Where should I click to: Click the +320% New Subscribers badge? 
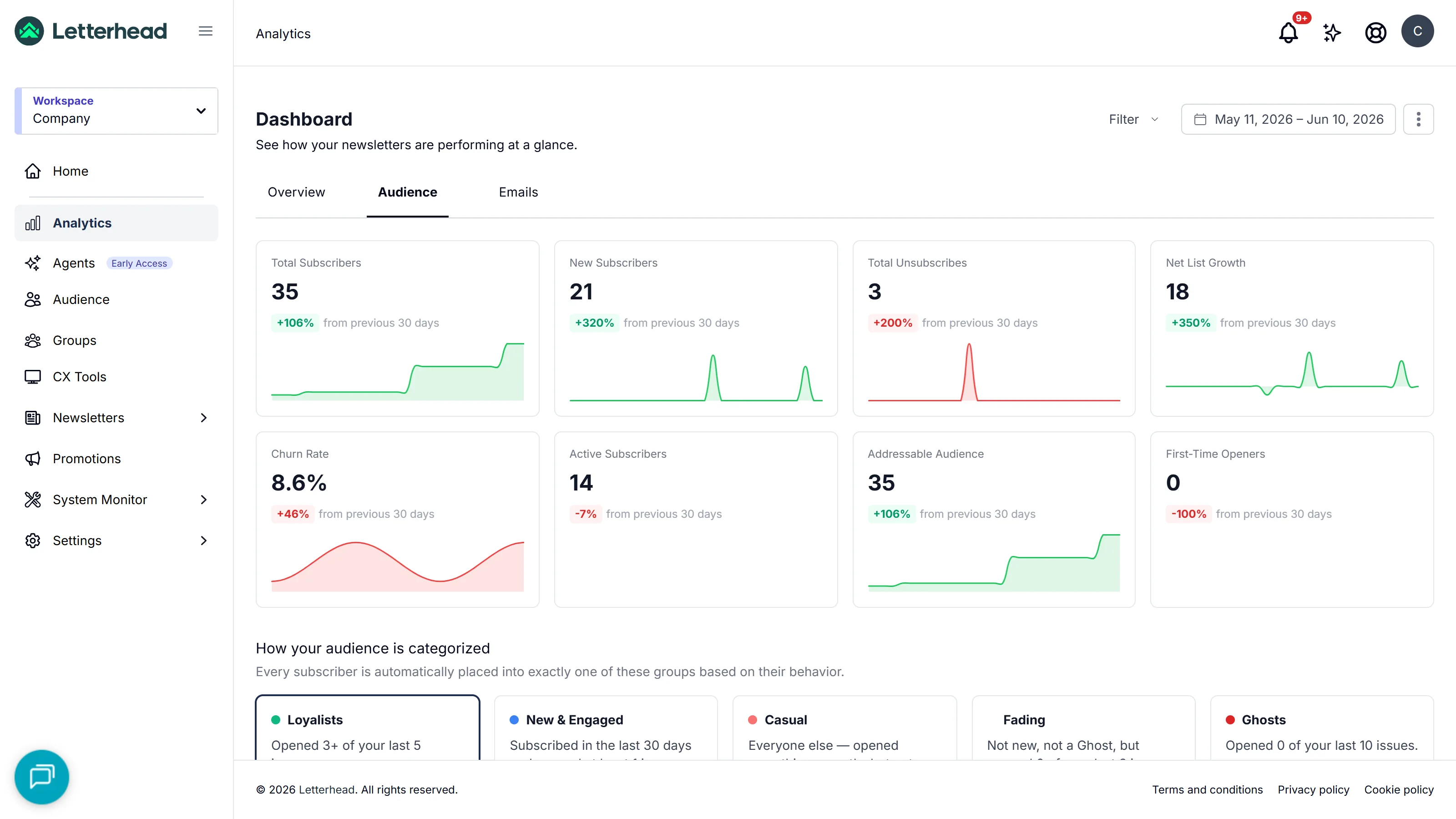(x=594, y=323)
